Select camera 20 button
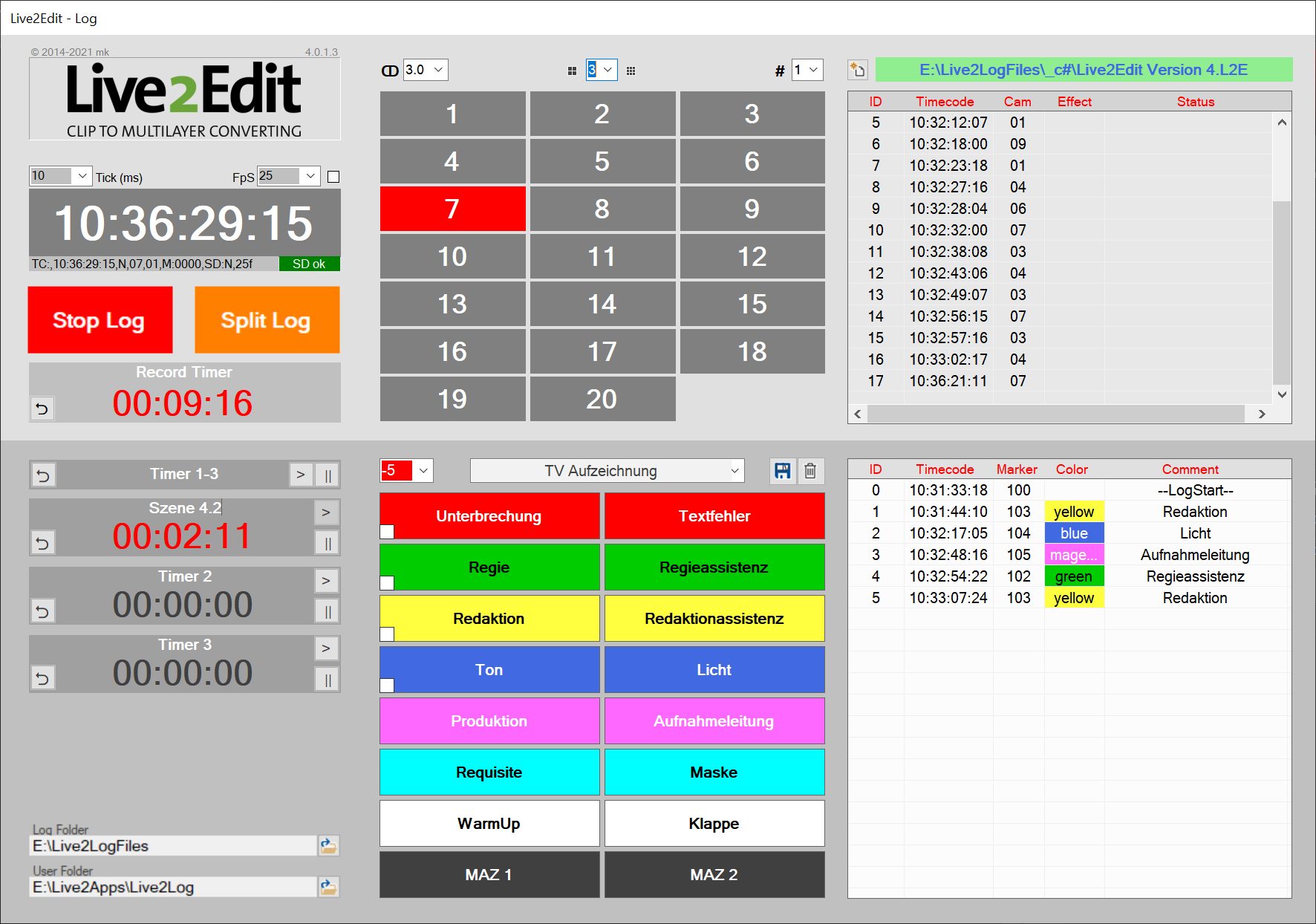The image size is (1316, 924). (x=602, y=399)
